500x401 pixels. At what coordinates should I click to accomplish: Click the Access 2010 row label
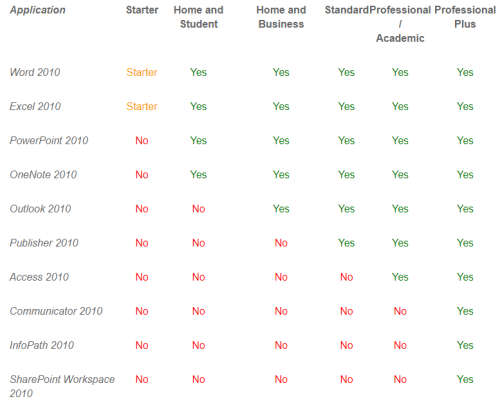39,277
